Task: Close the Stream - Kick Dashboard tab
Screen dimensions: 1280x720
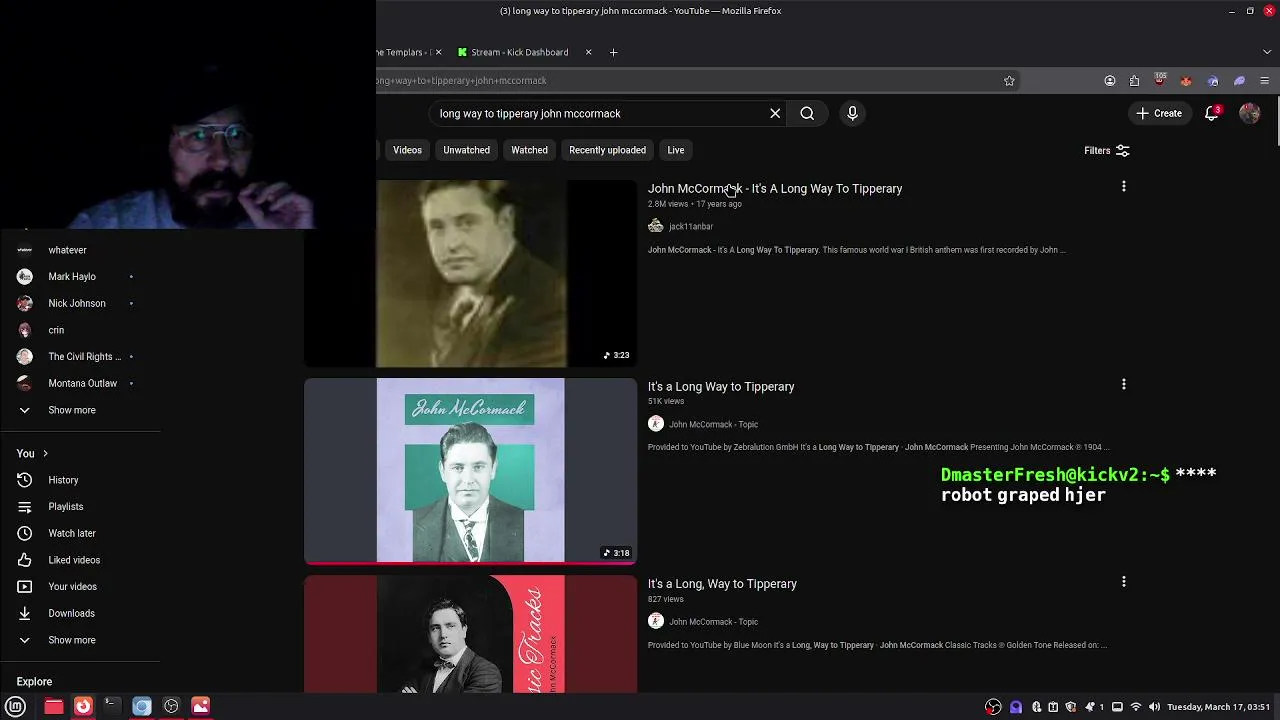Action: (x=588, y=52)
